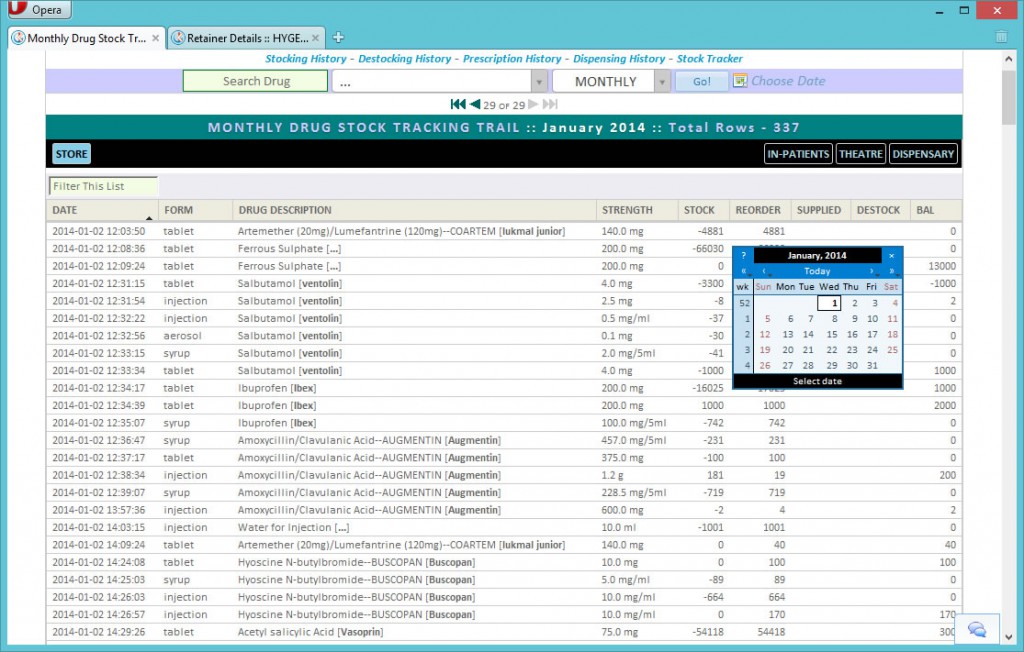Go to next year using » calendar icon
Image resolution: width=1024 pixels, height=652 pixels.
pyautogui.click(x=892, y=271)
